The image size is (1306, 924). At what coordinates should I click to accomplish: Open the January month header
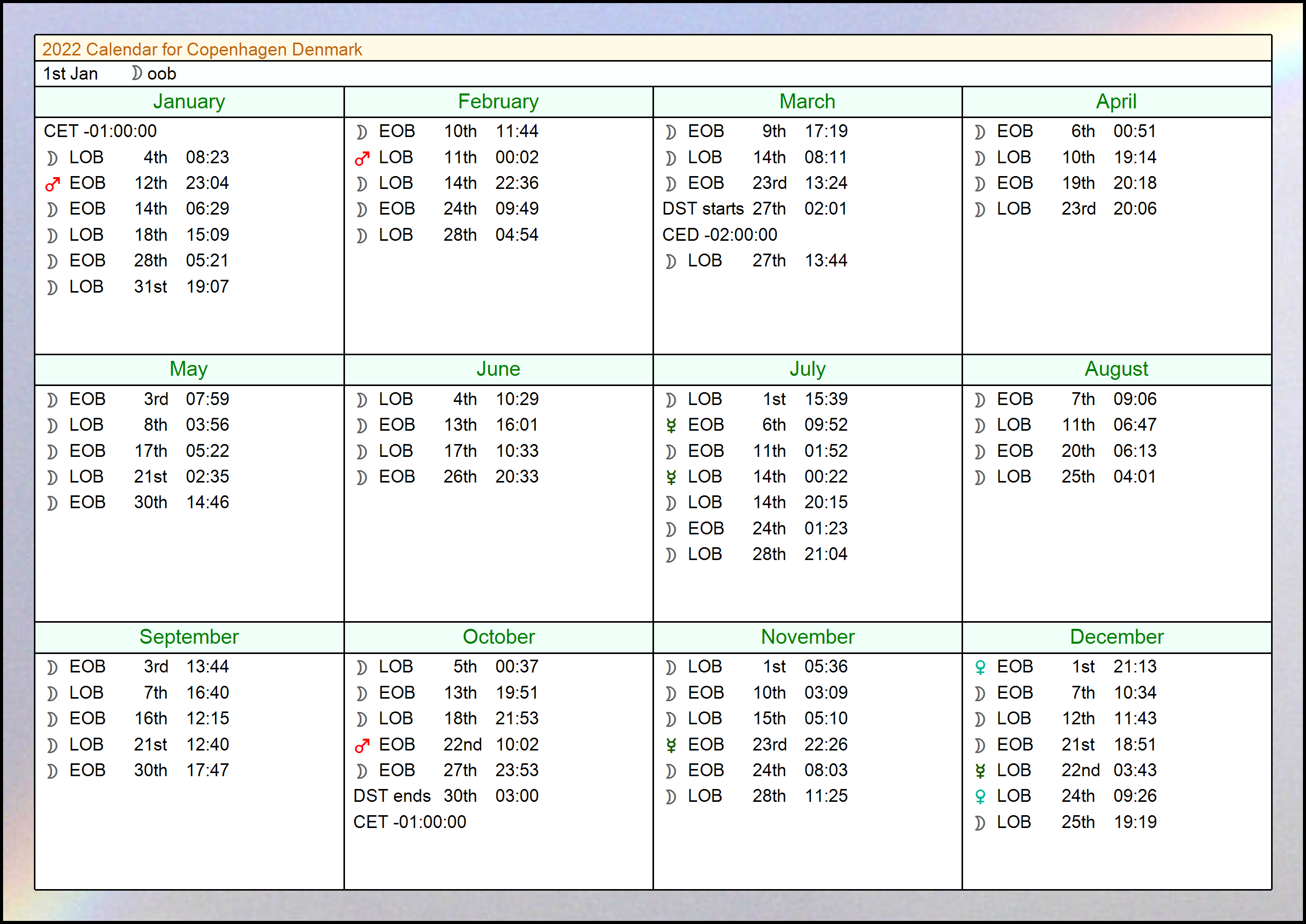pyautogui.click(x=189, y=102)
